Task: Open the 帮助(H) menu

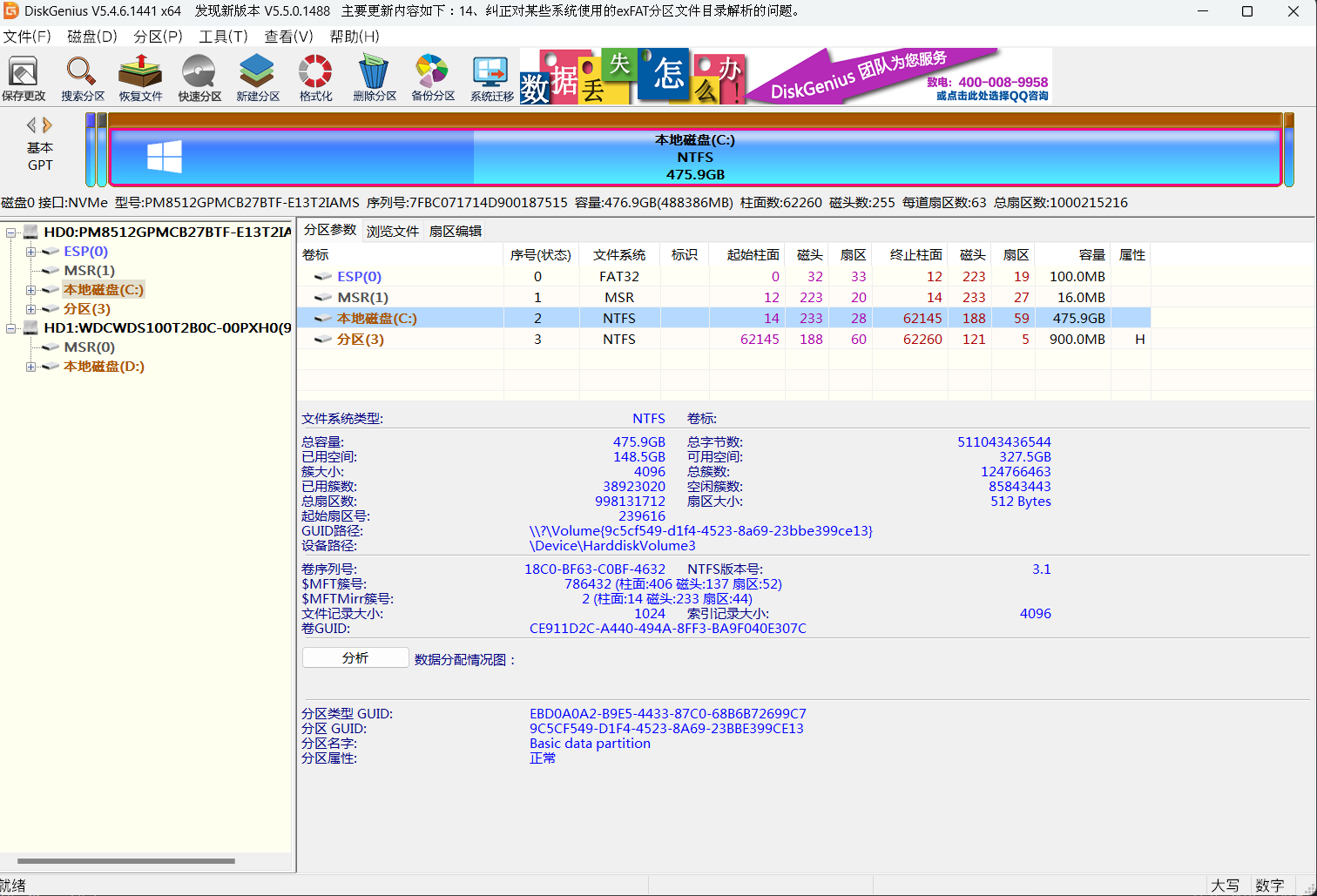Action: coord(355,37)
